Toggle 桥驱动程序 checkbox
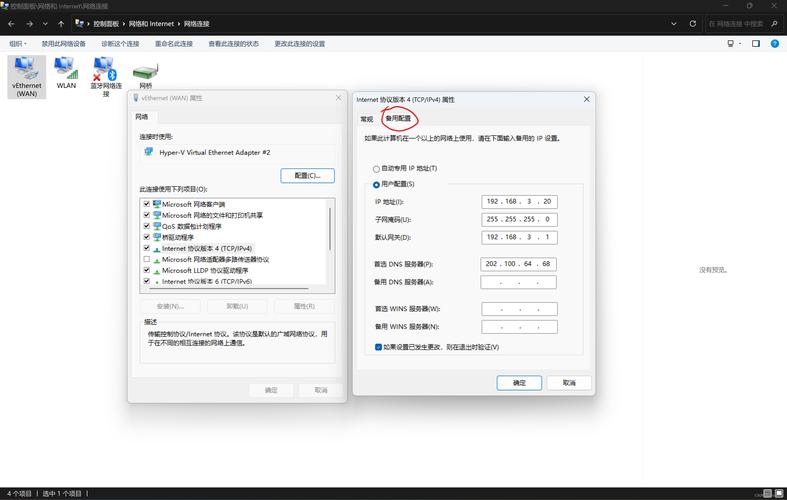Screen dimensions: 787x500 pyautogui.click(x=147, y=237)
